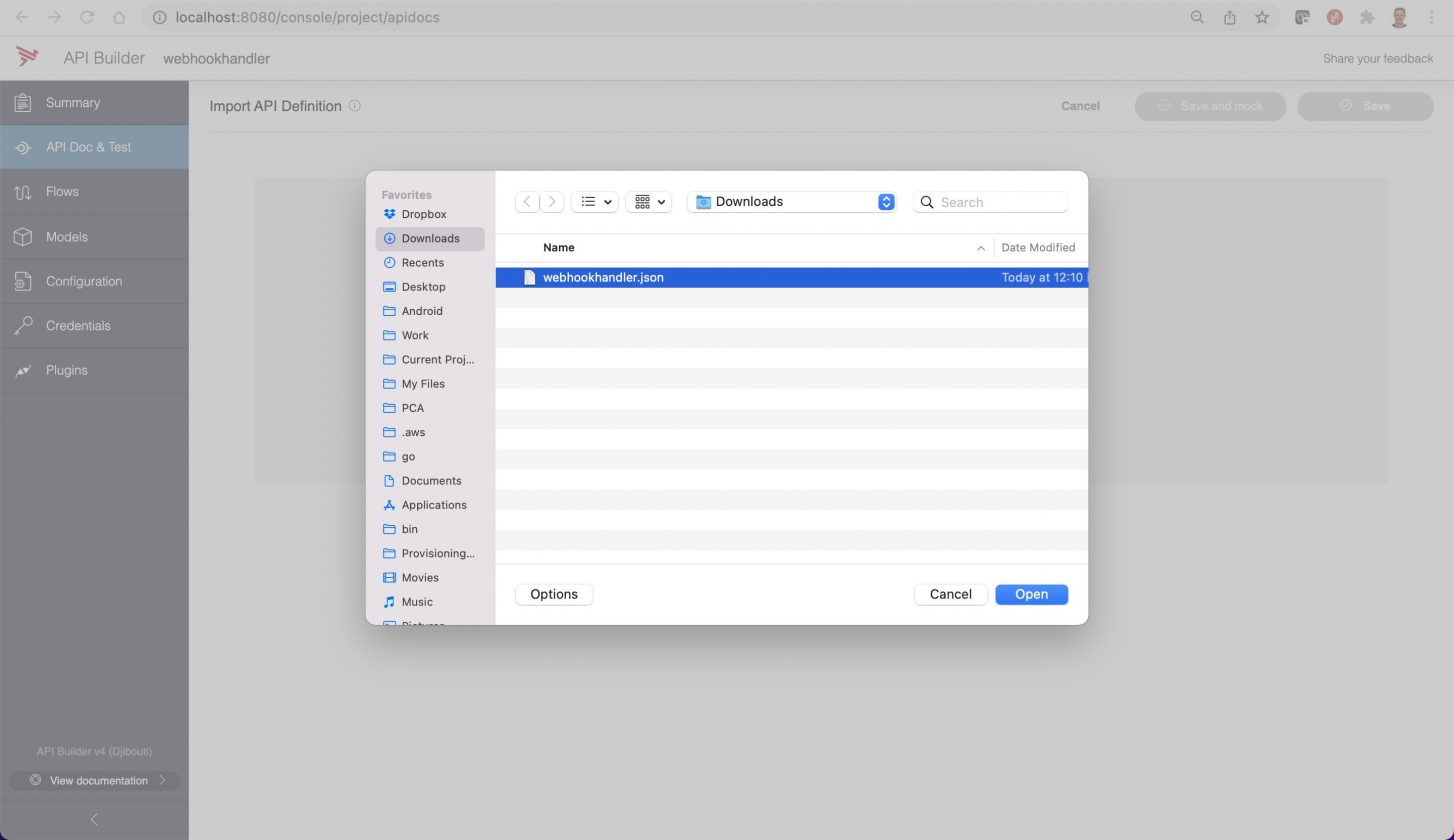Image resolution: width=1454 pixels, height=840 pixels.
Task: Click the file dialog Search field
Action: 1000,202
